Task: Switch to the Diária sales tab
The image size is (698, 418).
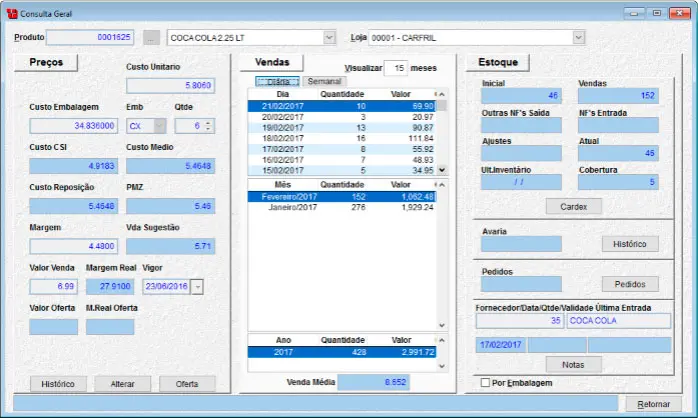Action: [278, 81]
